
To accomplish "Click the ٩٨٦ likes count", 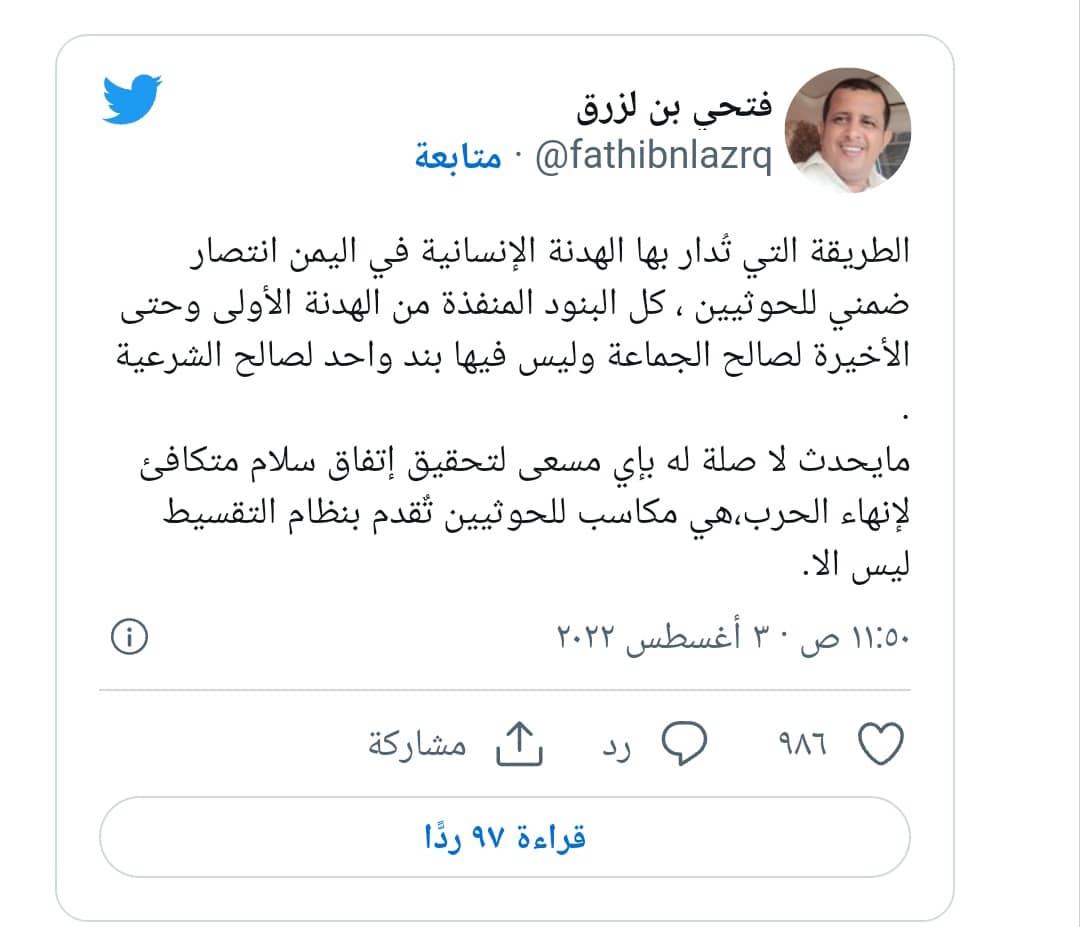I will (x=802, y=744).
